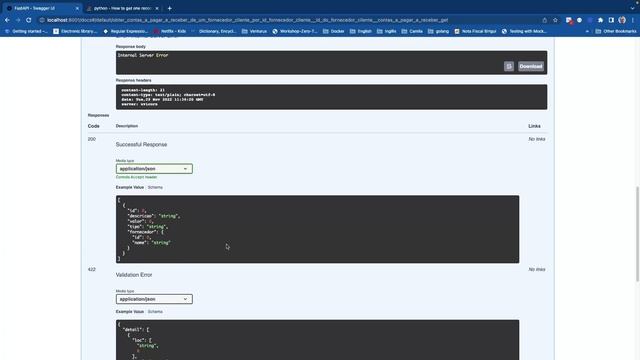Switch to the python how-to-get tab
Viewport: 640px width, 360px height.
coord(122,8)
